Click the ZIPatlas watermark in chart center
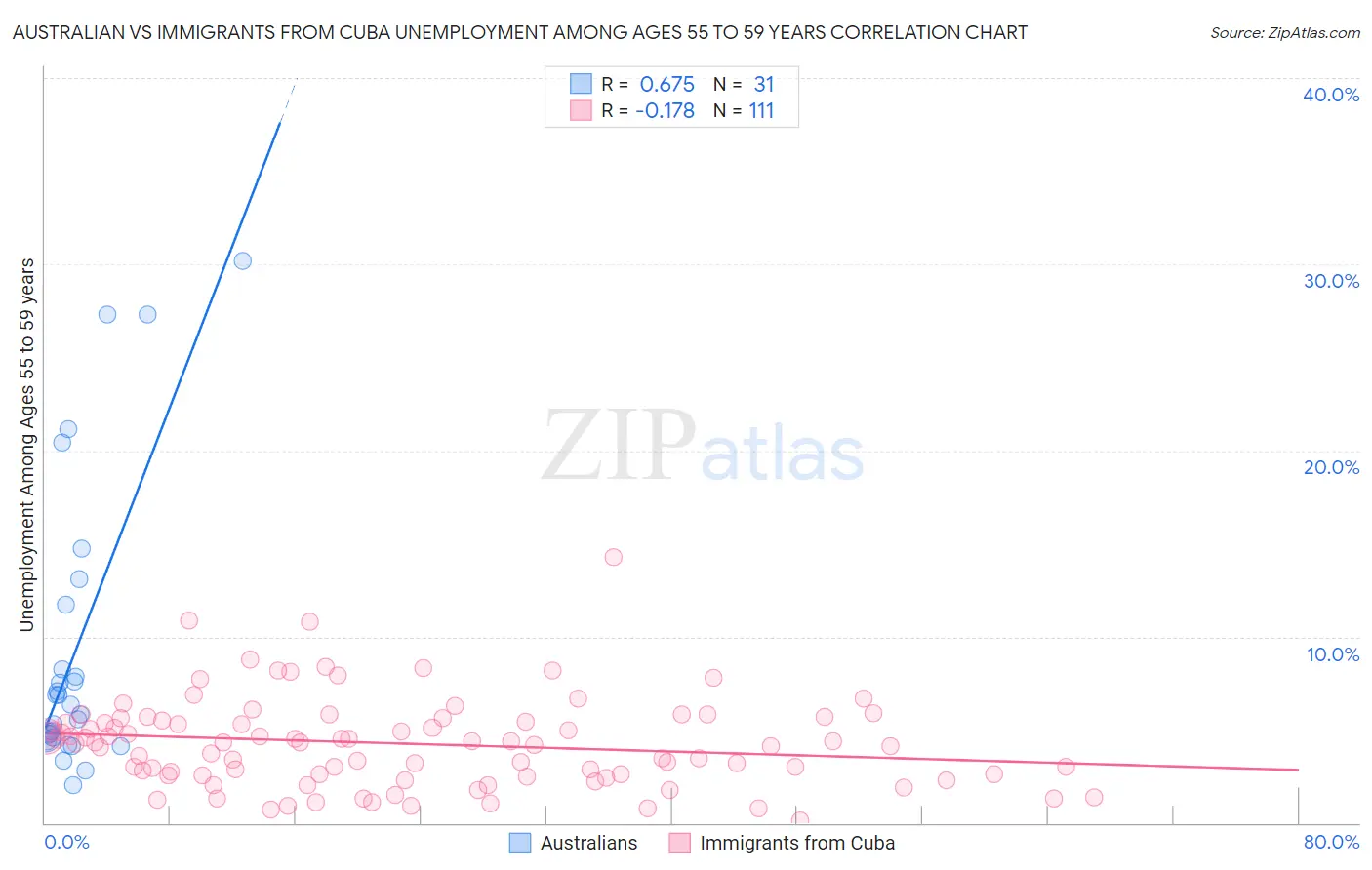The width and height of the screenshot is (1372, 870). coord(703,446)
